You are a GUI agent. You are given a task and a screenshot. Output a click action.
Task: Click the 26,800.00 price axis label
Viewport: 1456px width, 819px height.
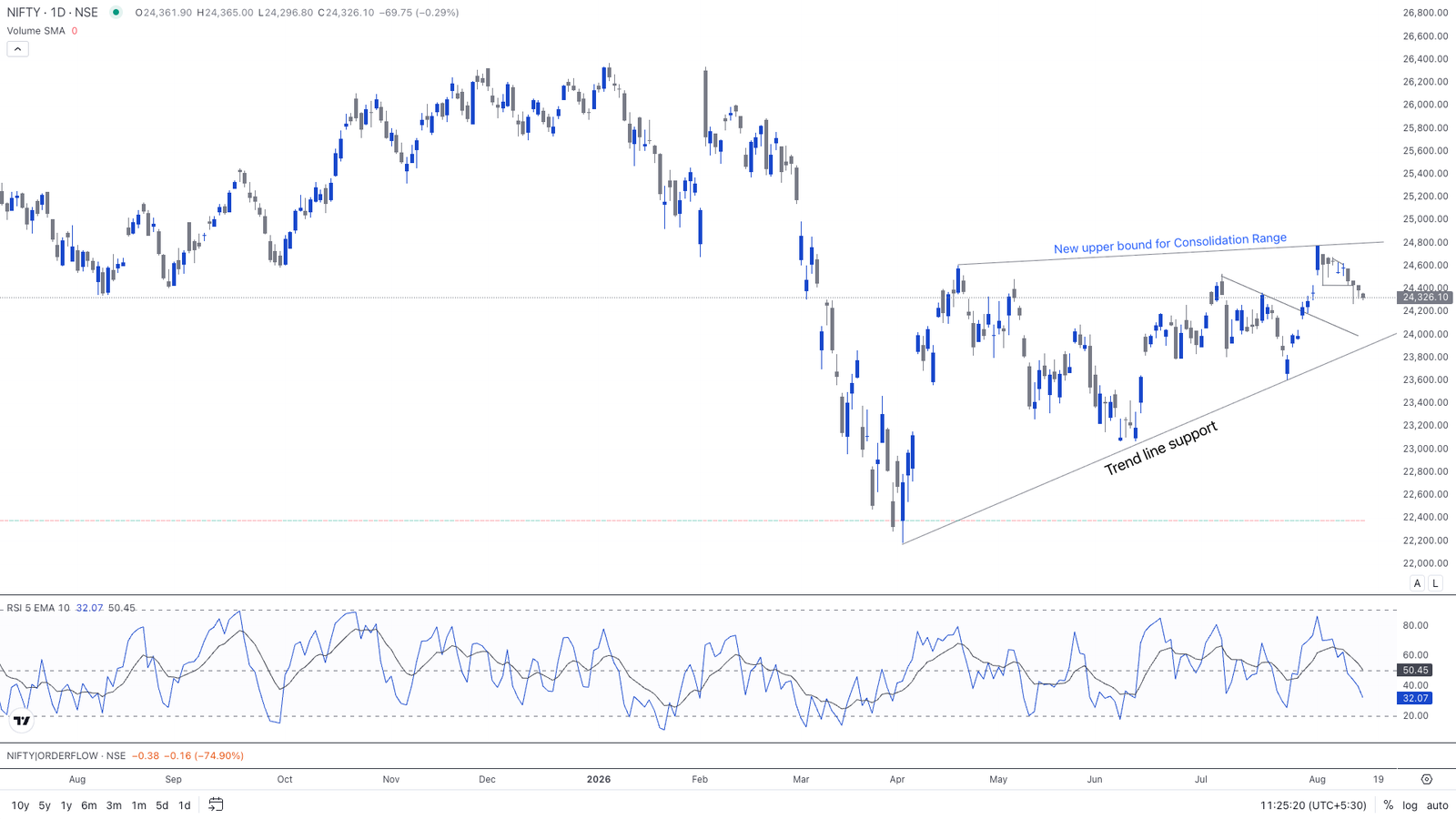1425,13
